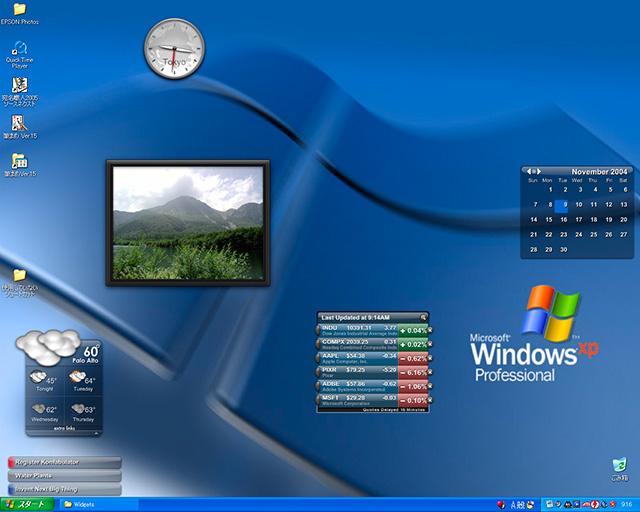Click the red ball icon in taskbar
This screenshot has height=512, width=640.
tap(501, 505)
